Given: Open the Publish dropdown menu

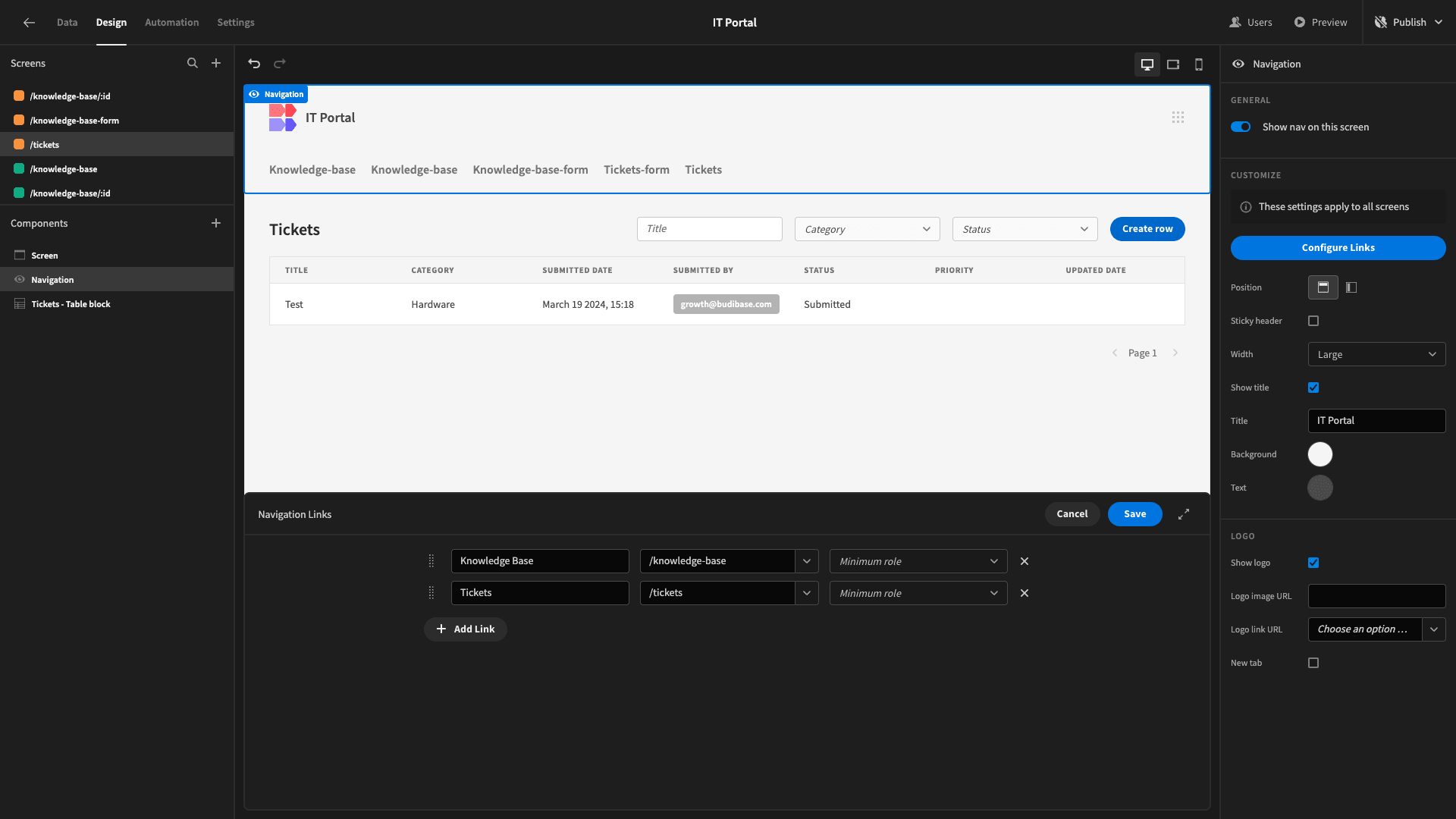Looking at the screenshot, I should pyautogui.click(x=1409, y=23).
